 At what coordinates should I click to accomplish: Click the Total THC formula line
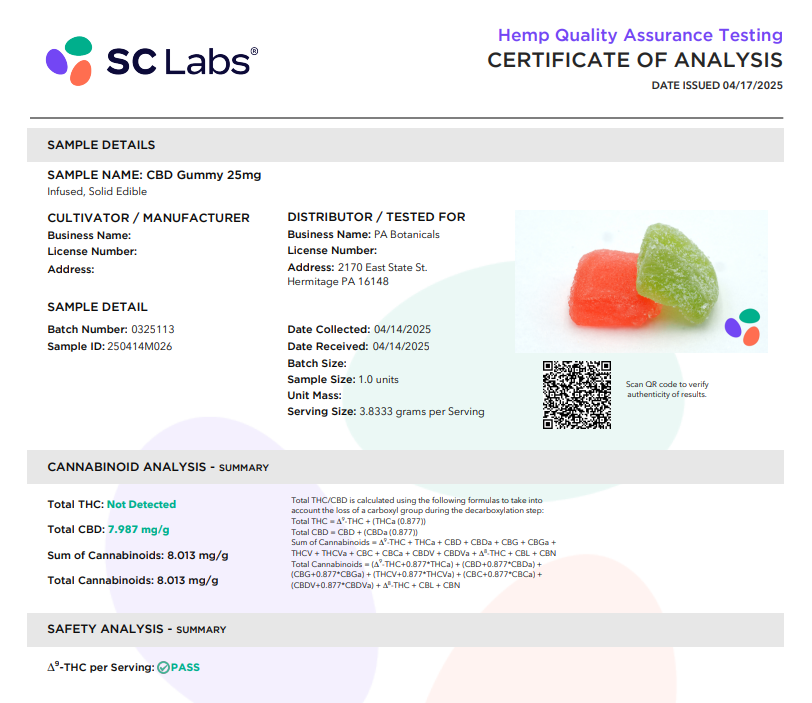[358, 521]
